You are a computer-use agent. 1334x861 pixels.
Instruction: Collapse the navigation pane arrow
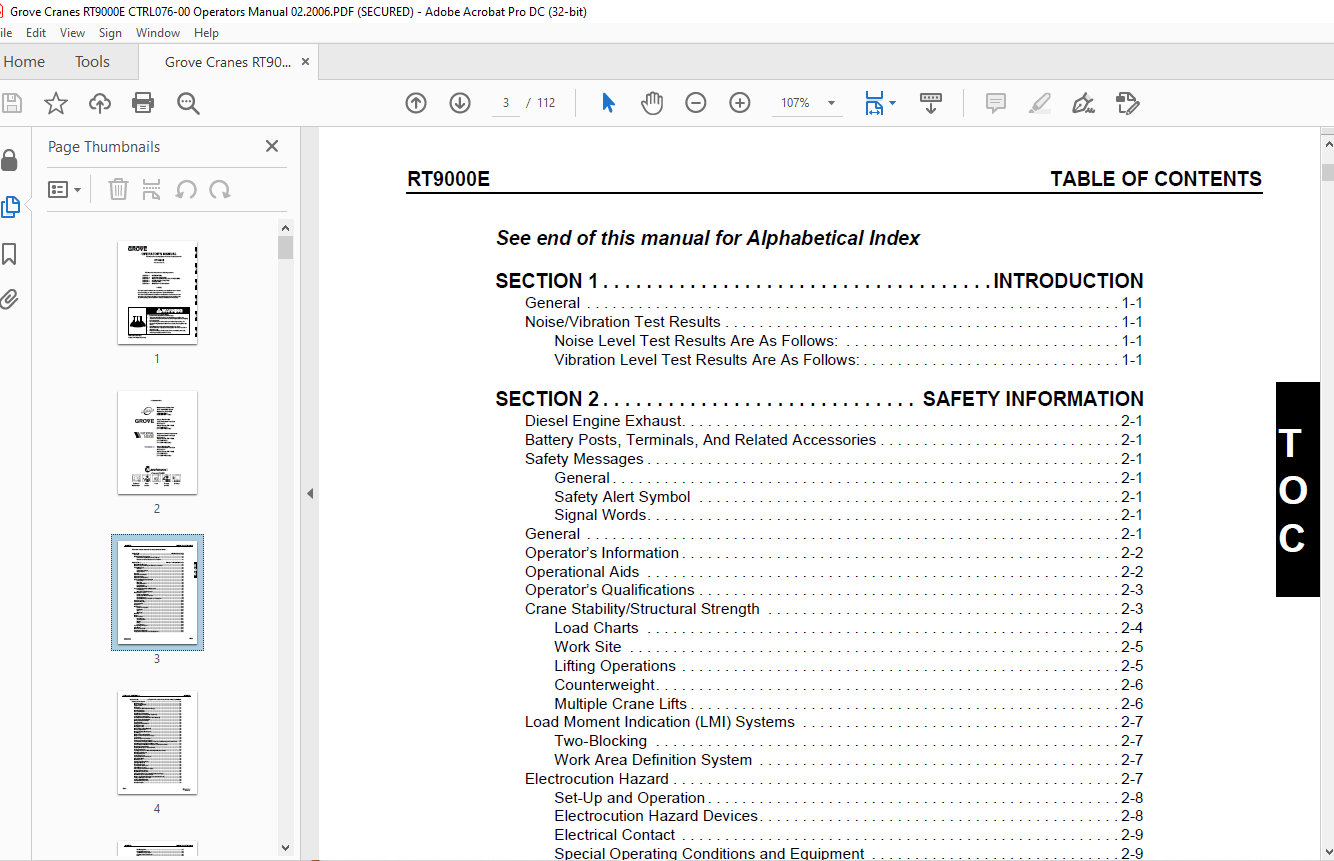(310, 493)
